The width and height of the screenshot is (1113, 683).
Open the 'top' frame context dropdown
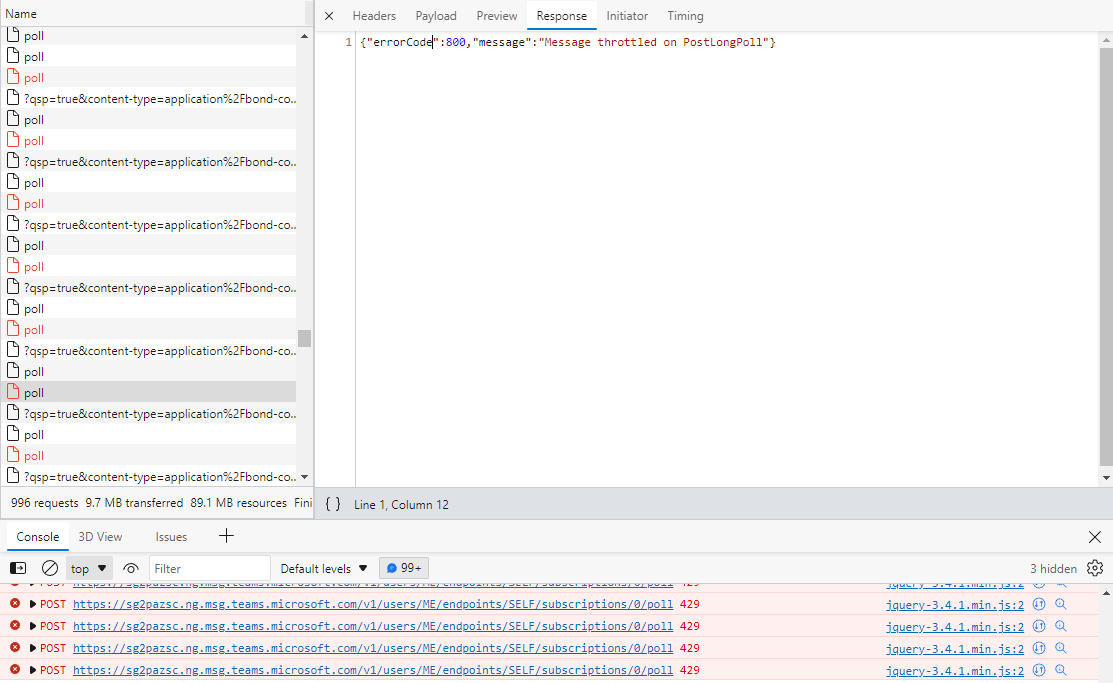(88, 567)
